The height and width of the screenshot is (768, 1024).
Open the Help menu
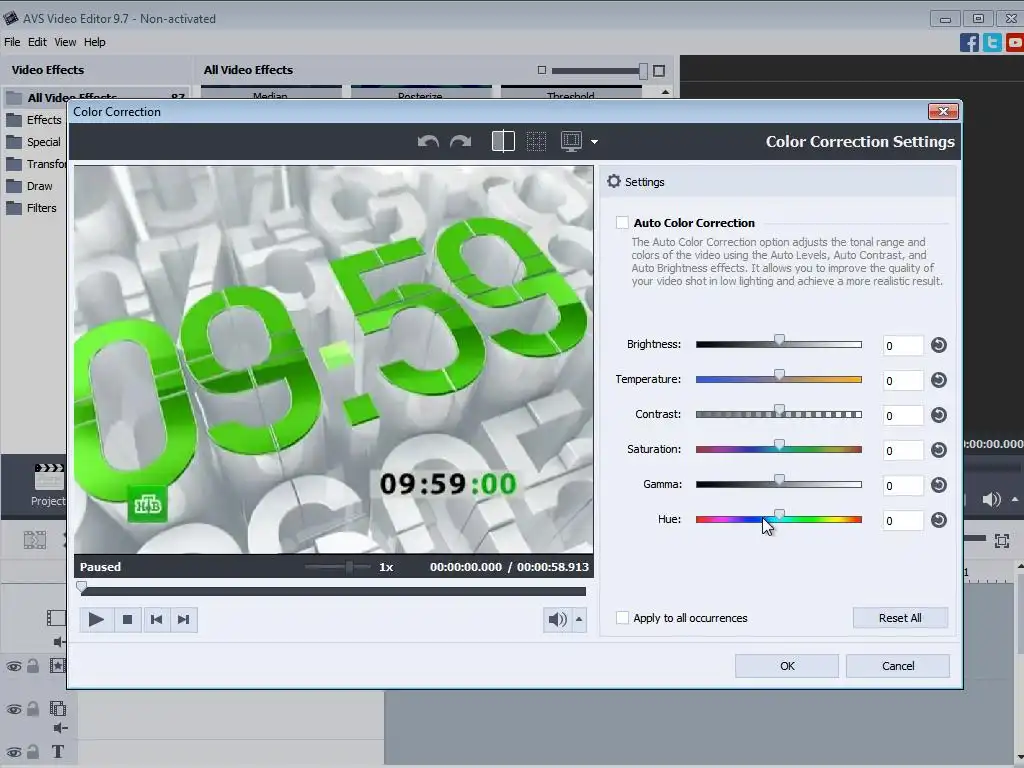(94, 42)
